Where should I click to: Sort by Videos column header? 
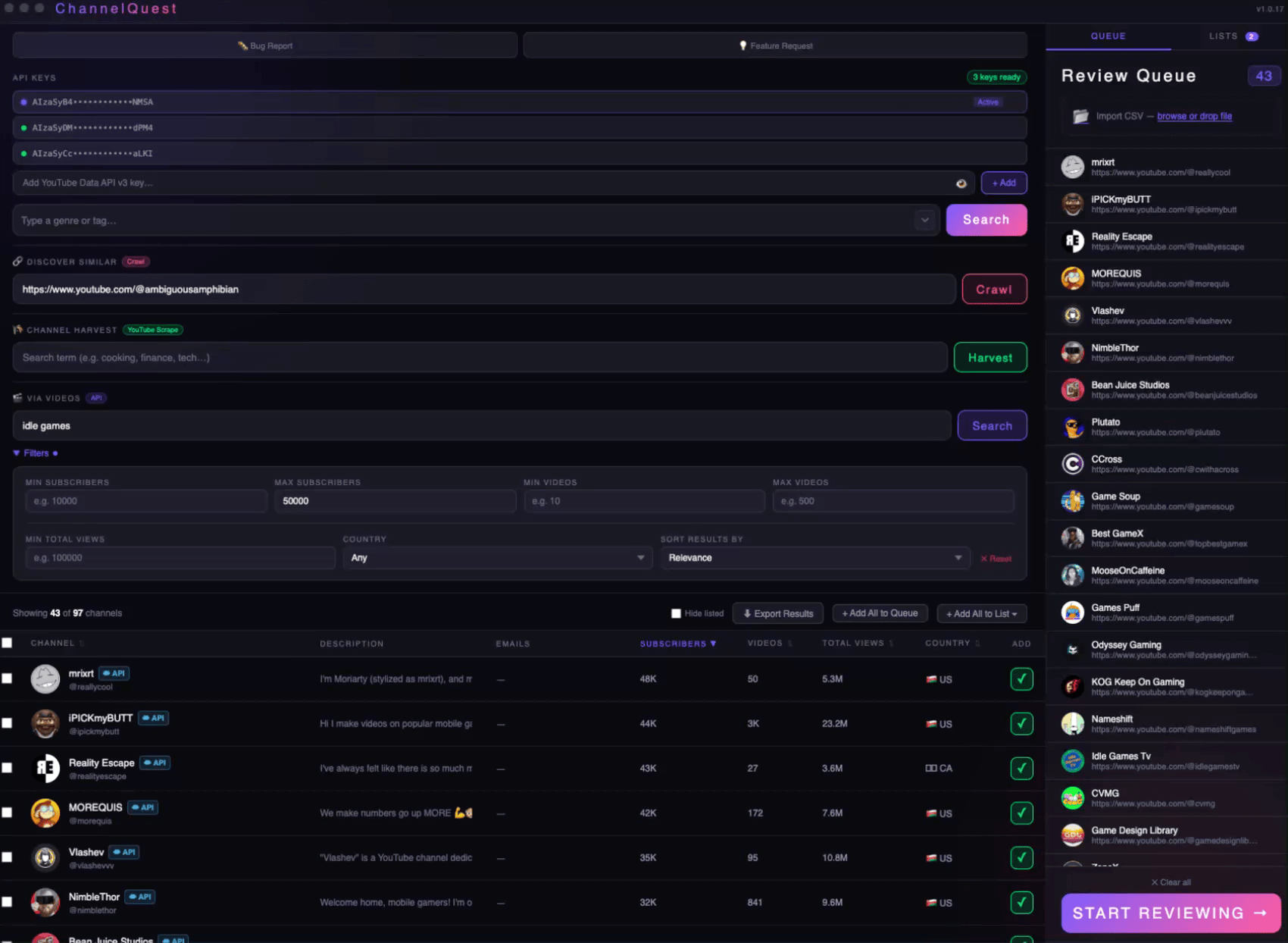pyautogui.click(x=769, y=644)
